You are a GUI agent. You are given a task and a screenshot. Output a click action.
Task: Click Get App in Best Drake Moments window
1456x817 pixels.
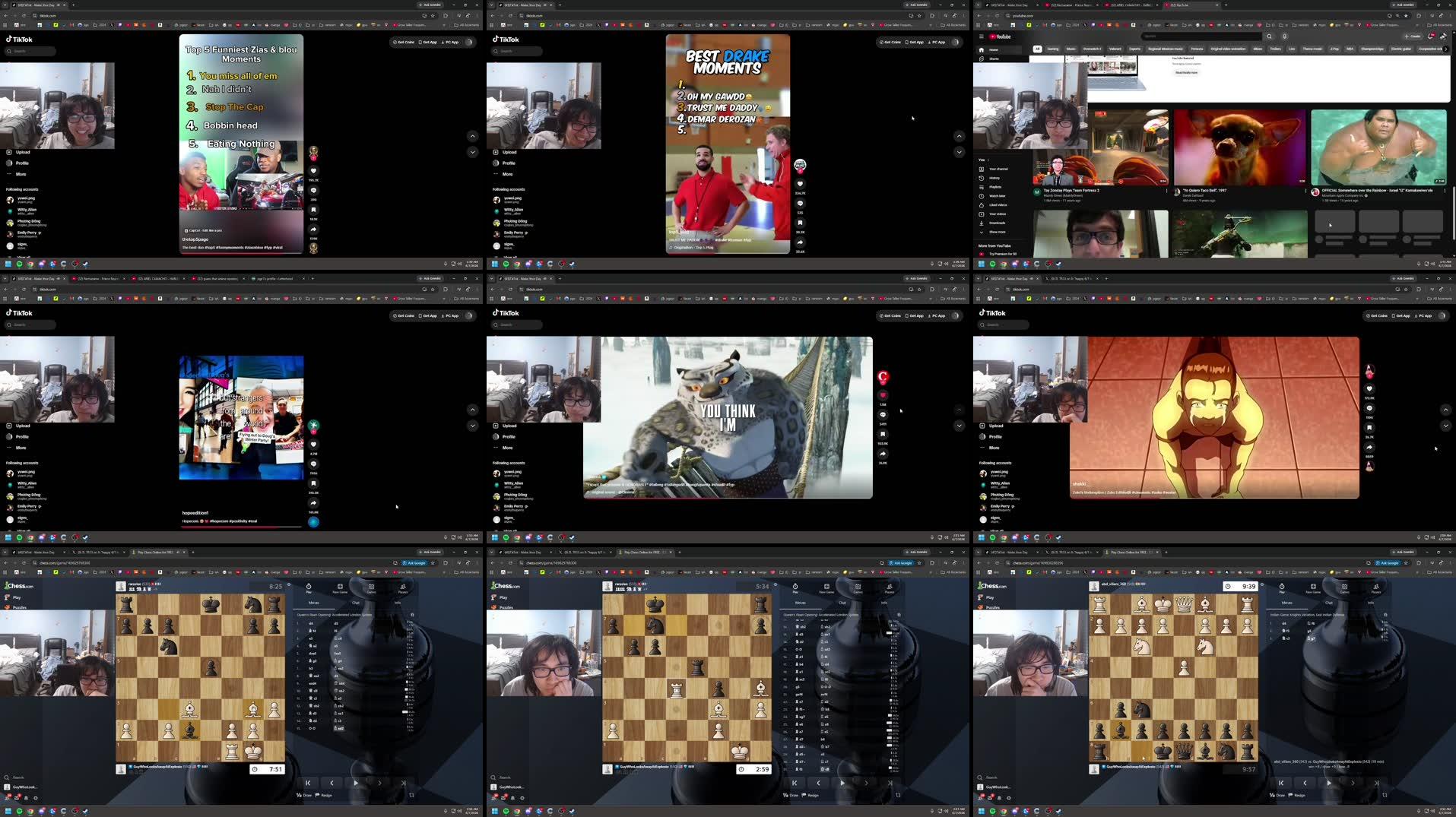click(x=915, y=42)
